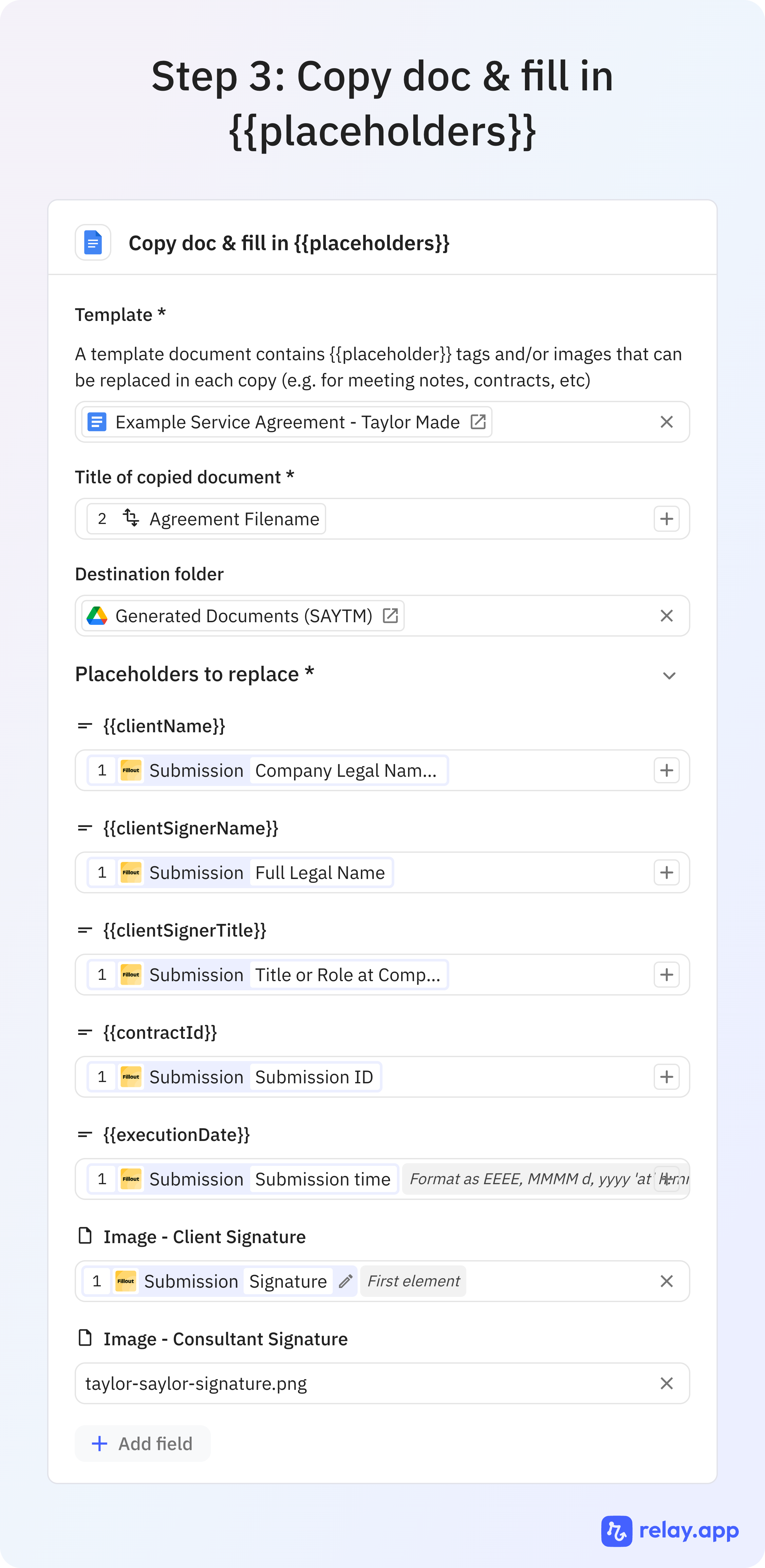Collapse the Placeholders to replace section
This screenshot has height=1568, width=765.
[x=669, y=676]
